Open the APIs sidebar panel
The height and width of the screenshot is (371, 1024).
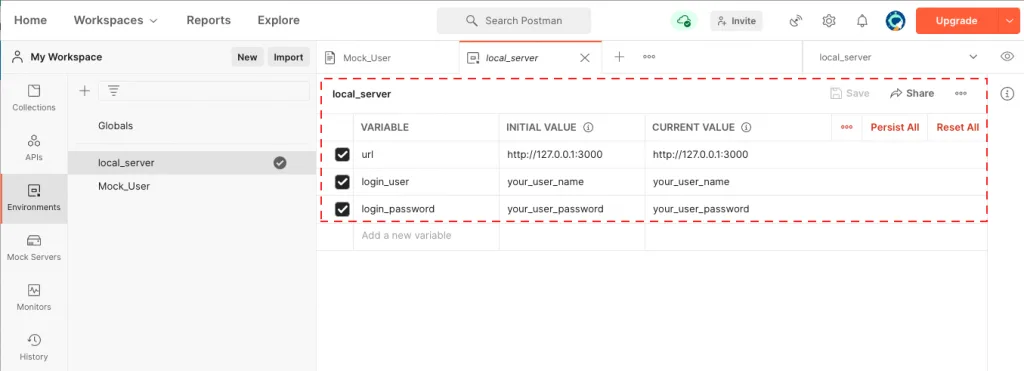pyautogui.click(x=34, y=148)
